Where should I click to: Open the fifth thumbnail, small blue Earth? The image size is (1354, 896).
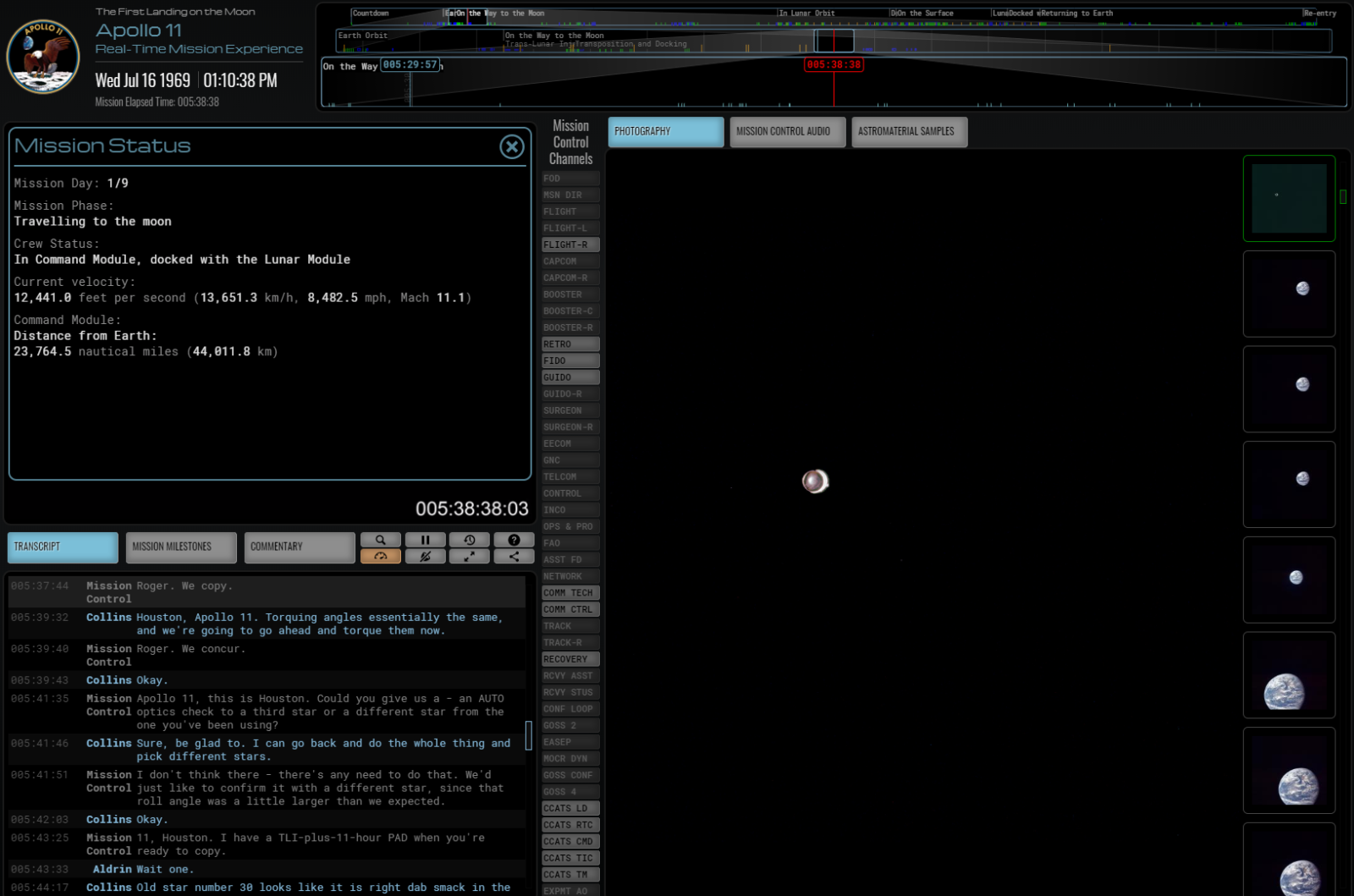point(1289,580)
